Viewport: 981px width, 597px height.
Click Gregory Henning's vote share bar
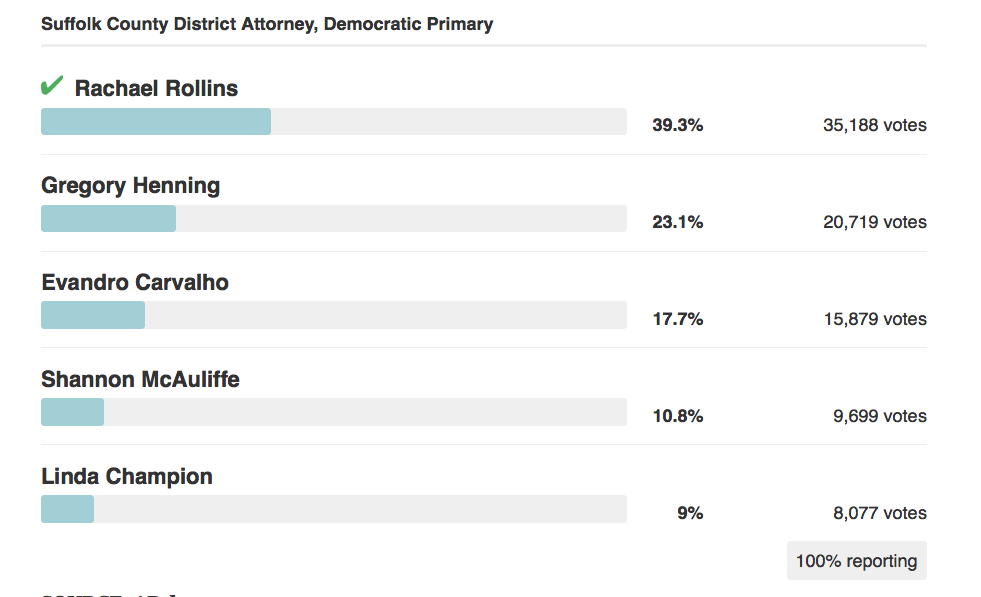(x=109, y=218)
